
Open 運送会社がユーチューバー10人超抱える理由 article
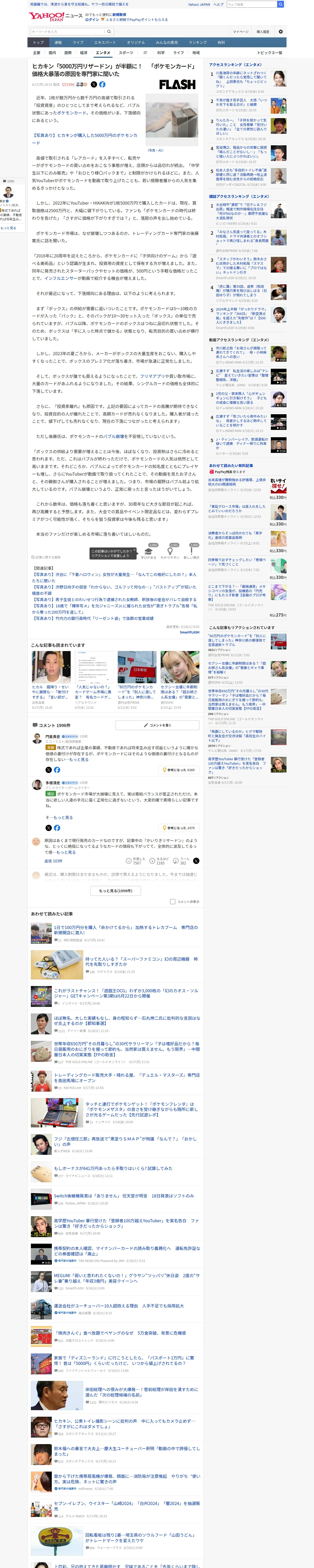[119, 1306]
